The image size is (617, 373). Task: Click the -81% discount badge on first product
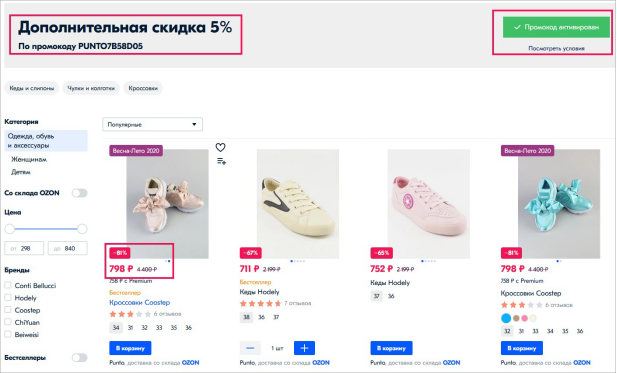[120, 253]
